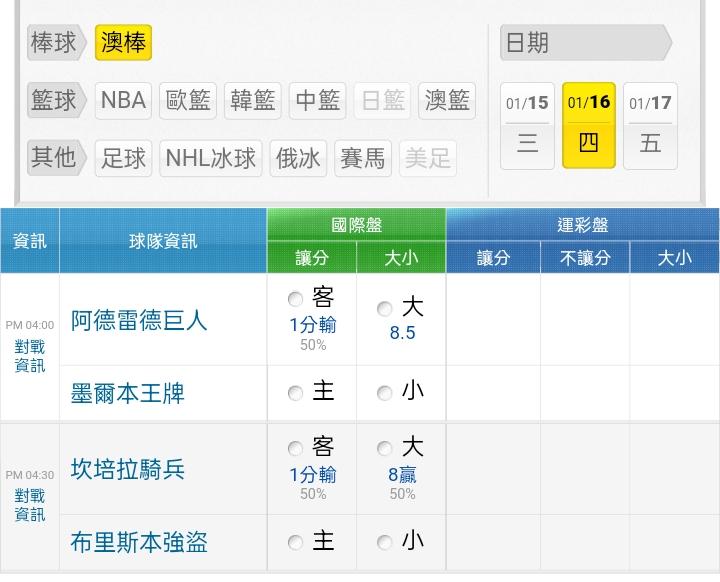
Task: Select the 澳籃 league tag
Action: pyautogui.click(x=446, y=100)
